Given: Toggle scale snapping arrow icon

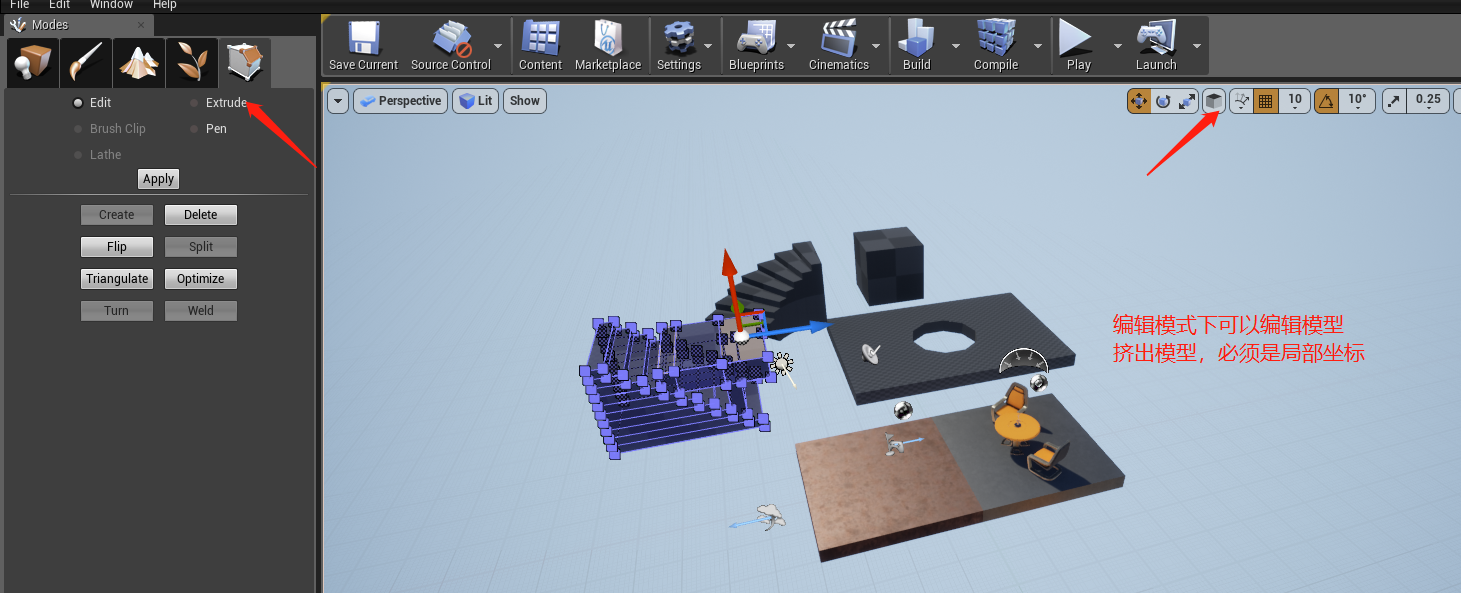Looking at the screenshot, I should click(1394, 101).
